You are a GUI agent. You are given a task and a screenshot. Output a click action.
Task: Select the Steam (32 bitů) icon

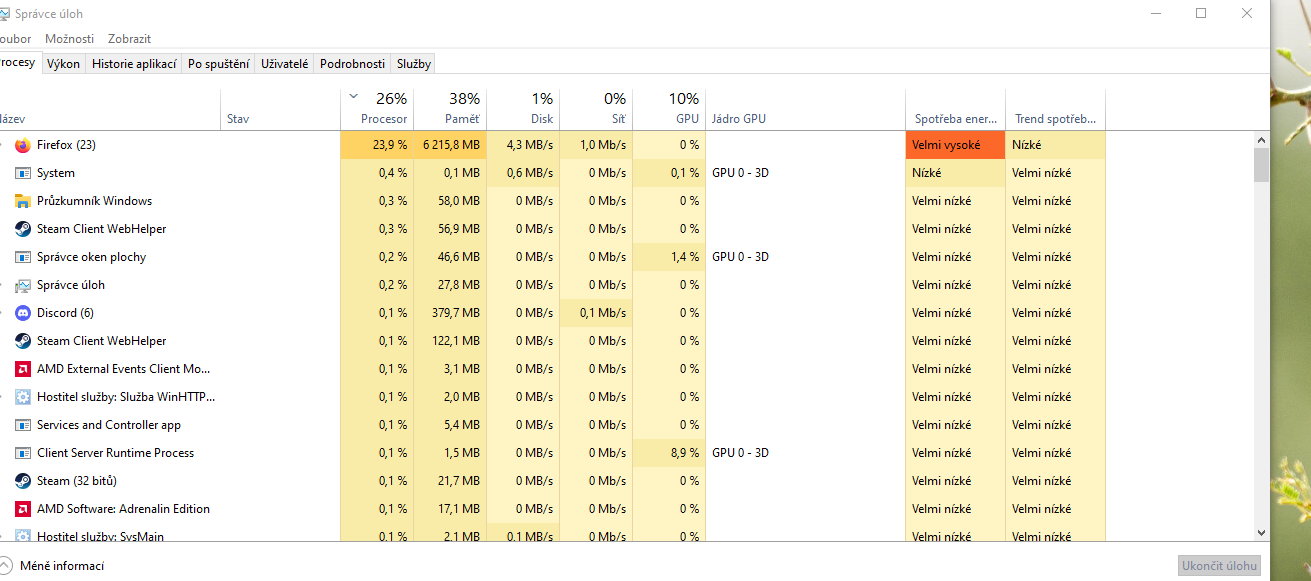(23, 481)
